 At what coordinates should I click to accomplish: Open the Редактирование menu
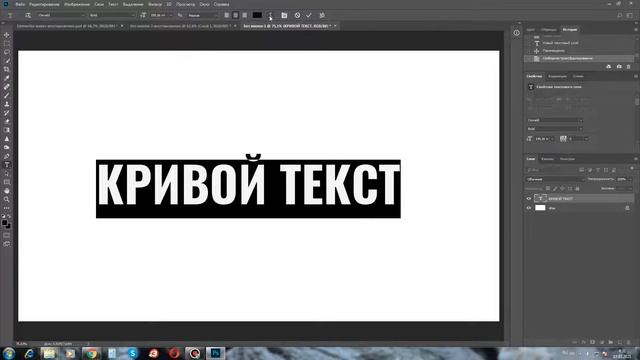coord(44,4)
